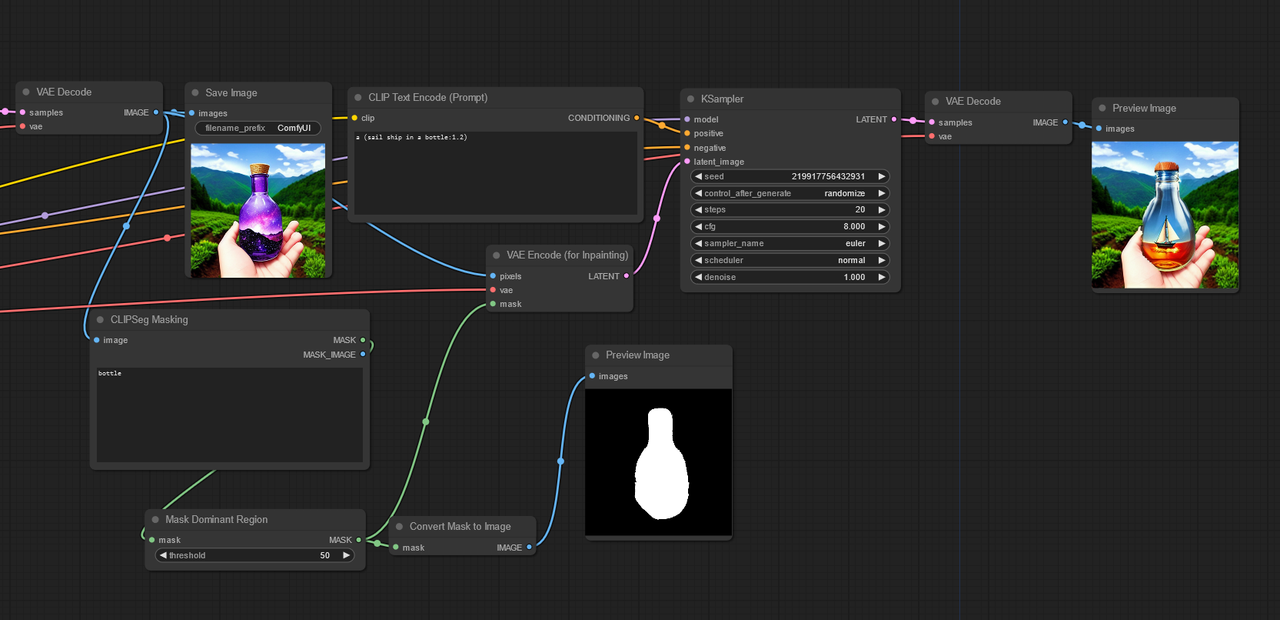The image size is (1280, 620).
Task: Click the clip input port on CLIP Text Encode
Action: (354, 118)
